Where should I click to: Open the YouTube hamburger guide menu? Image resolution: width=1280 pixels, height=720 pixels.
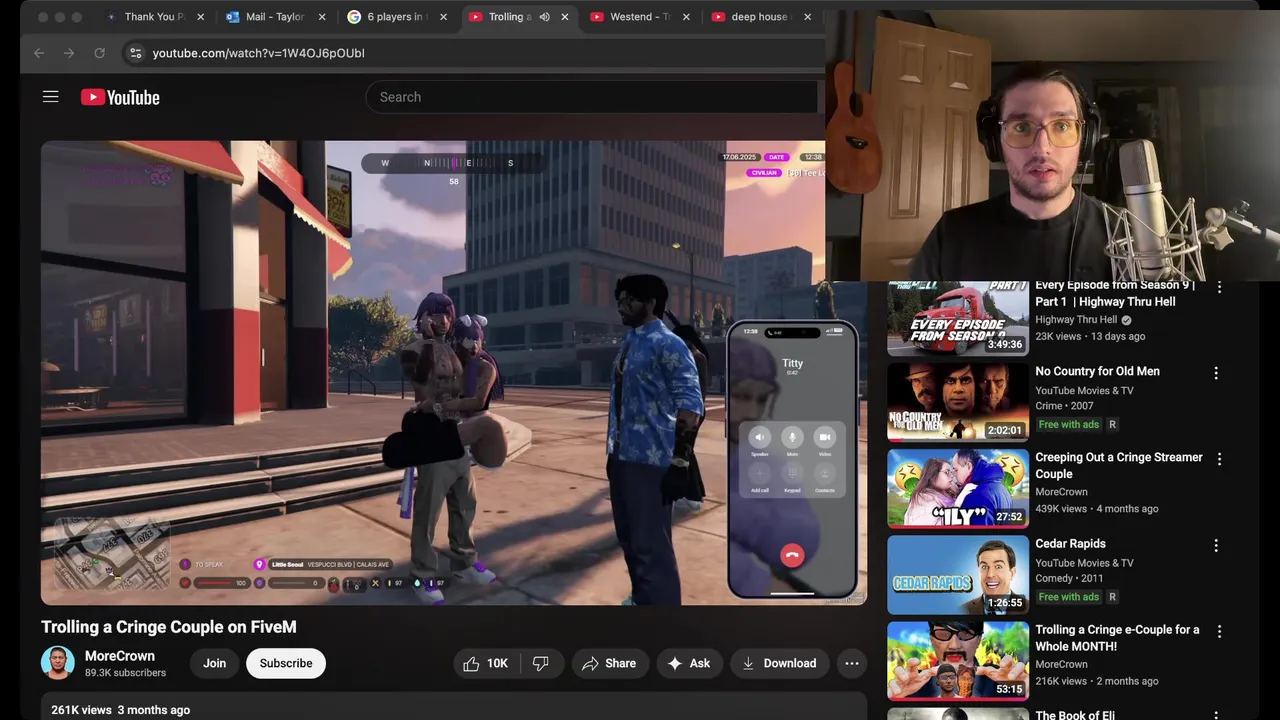(x=51, y=97)
